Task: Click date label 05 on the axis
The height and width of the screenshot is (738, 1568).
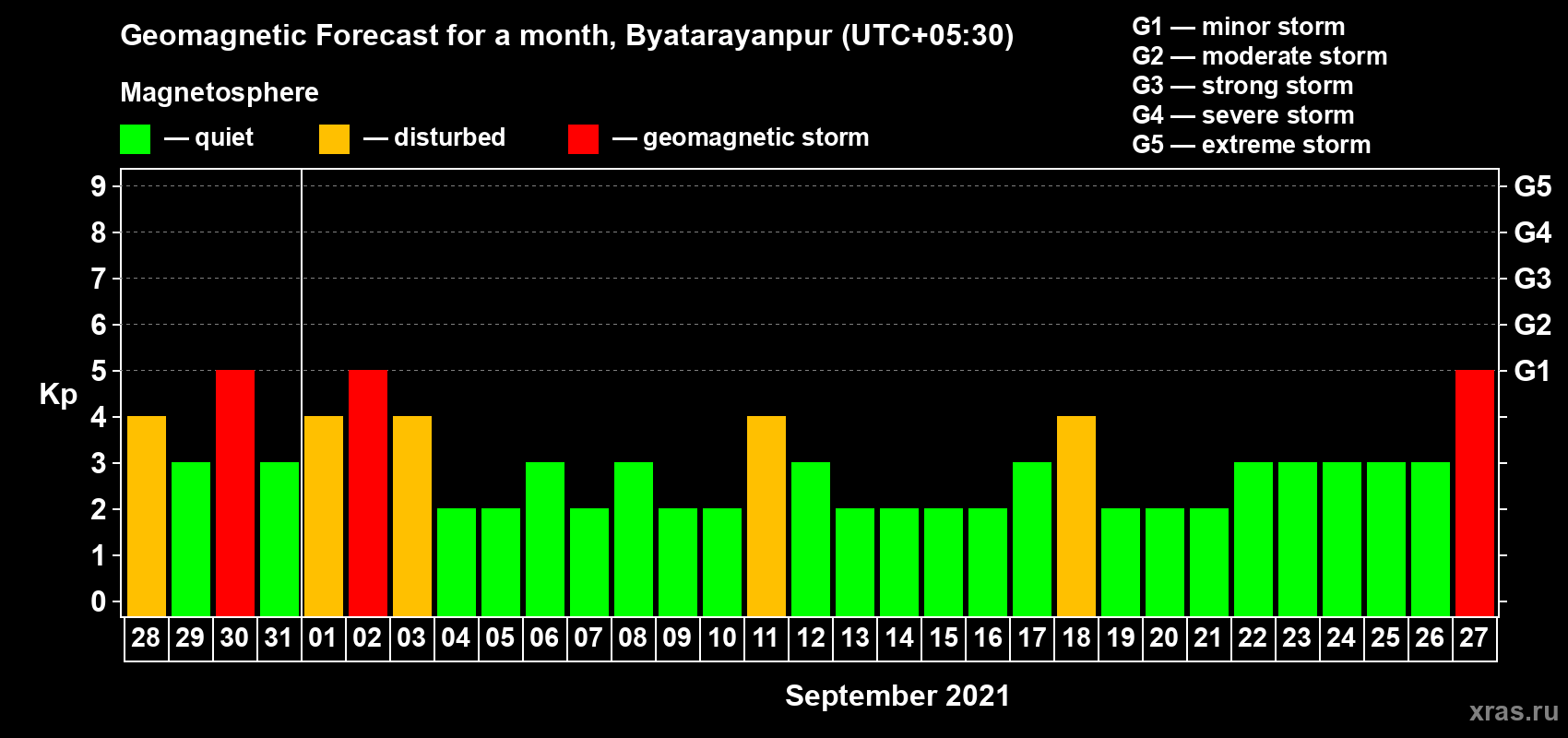Action: (500, 638)
